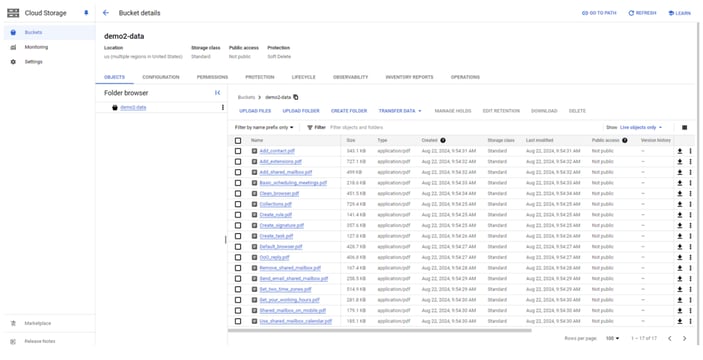The width and height of the screenshot is (703, 360).
Task: Click the folder panel resize handle
Action: [226, 240]
